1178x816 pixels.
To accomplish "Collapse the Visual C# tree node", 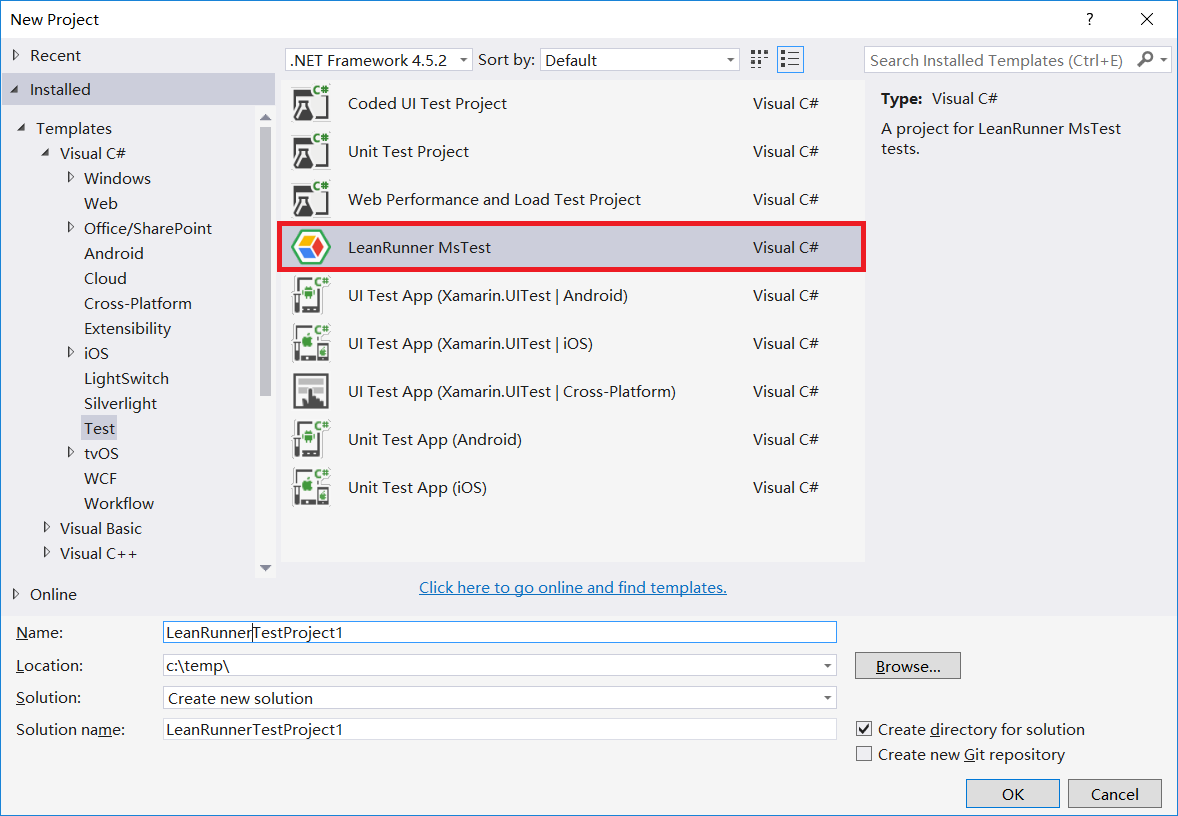I will tap(46, 153).
